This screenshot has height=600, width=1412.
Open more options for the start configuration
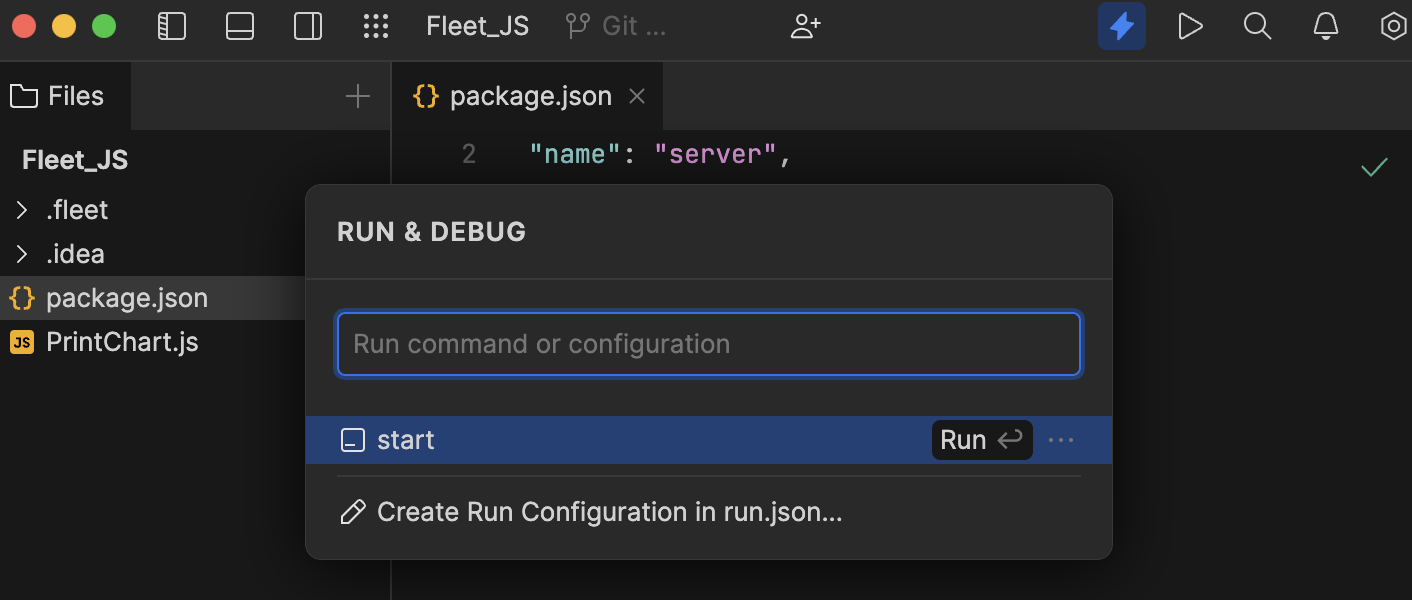pos(1061,439)
